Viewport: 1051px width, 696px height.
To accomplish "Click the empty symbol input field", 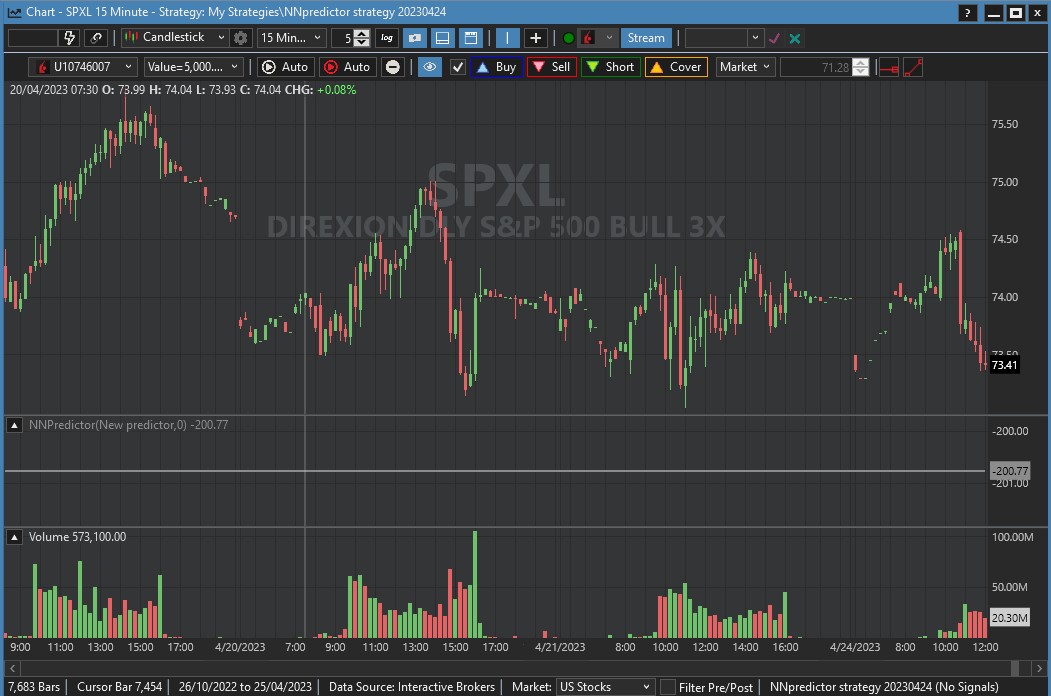I will pyautogui.click(x=32, y=38).
